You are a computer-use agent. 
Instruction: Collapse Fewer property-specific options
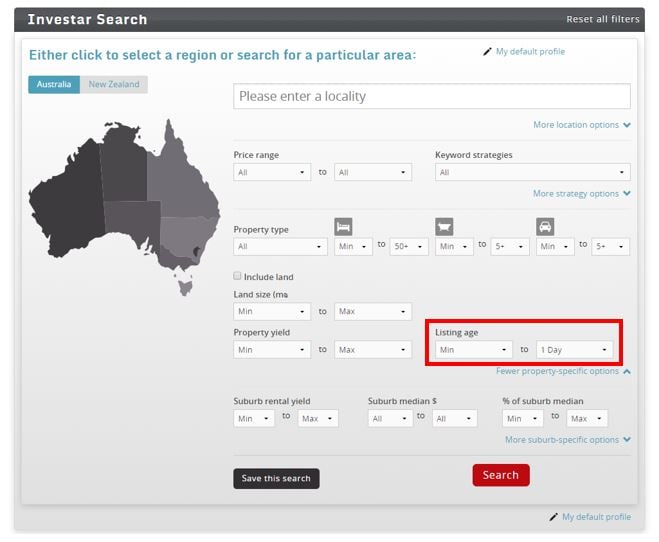click(x=557, y=371)
